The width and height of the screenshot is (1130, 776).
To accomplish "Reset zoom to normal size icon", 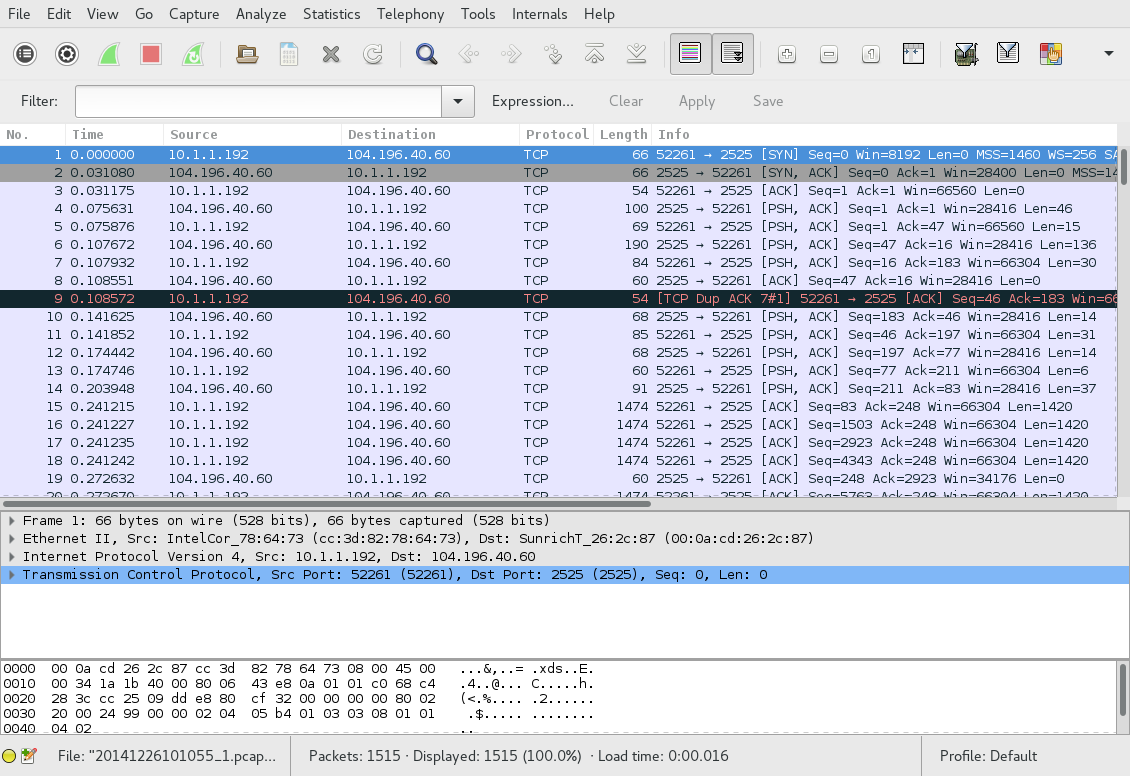I will point(871,54).
